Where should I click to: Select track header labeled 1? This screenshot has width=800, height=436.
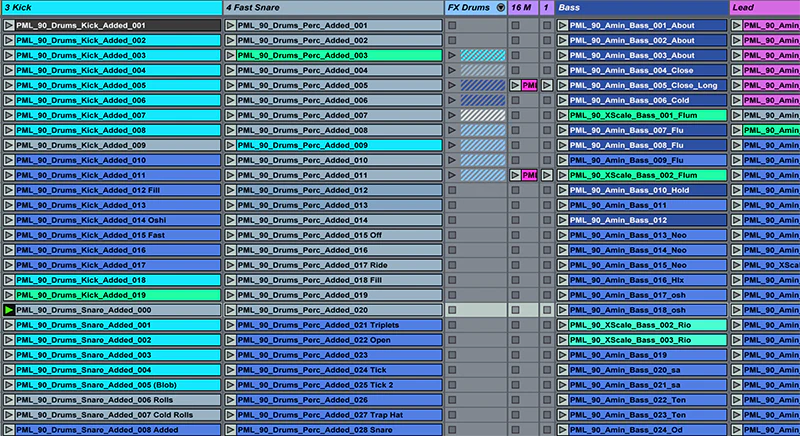(x=546, y=8)
